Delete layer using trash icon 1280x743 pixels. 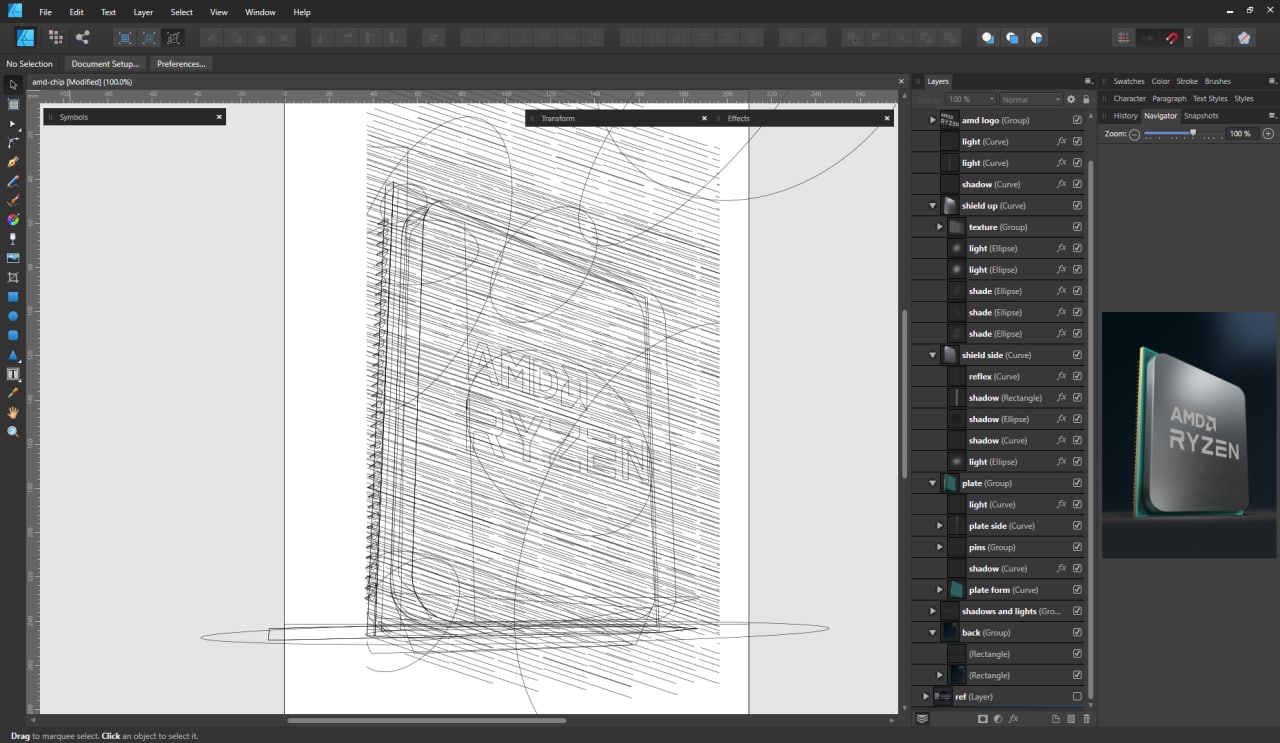1087,718
